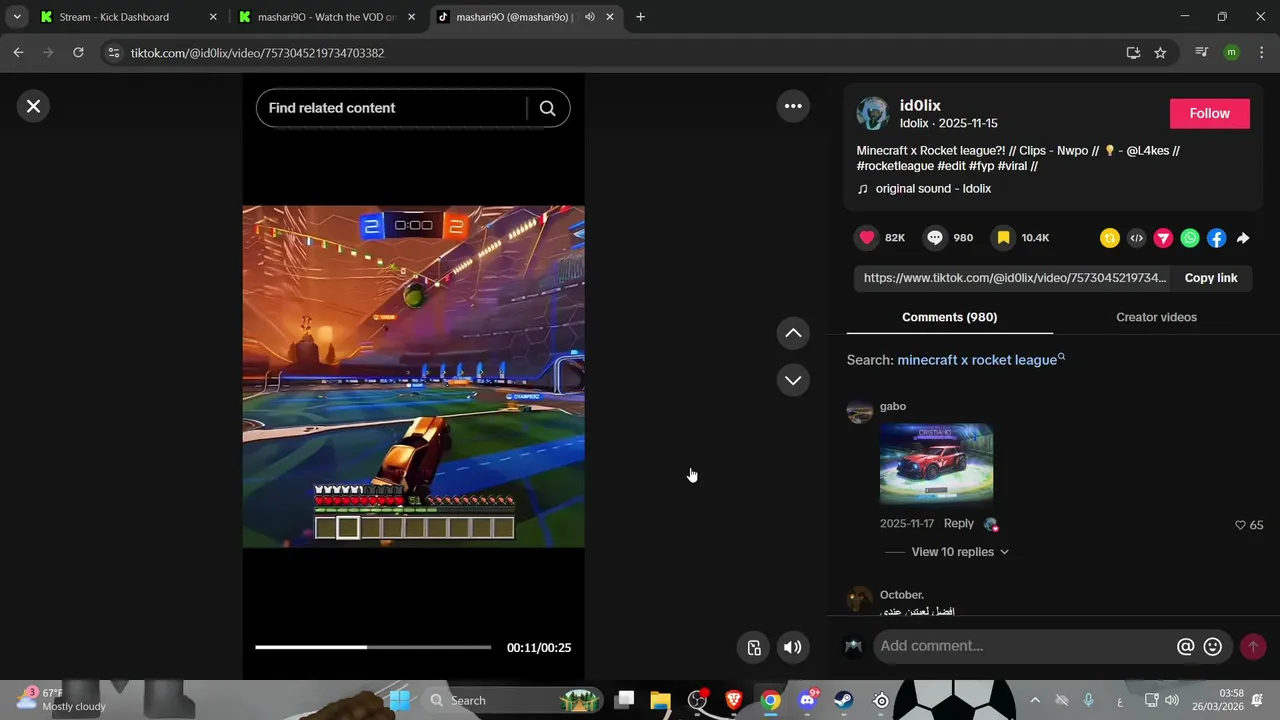This screenshot has width=1280, height=720.
Task: Seek on the video progress bar
Action: (x=373, y=647)
